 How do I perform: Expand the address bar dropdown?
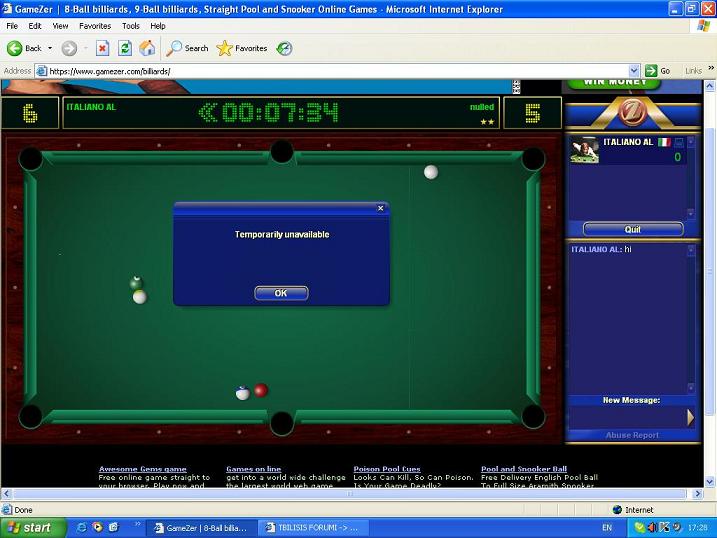point(634,71)
